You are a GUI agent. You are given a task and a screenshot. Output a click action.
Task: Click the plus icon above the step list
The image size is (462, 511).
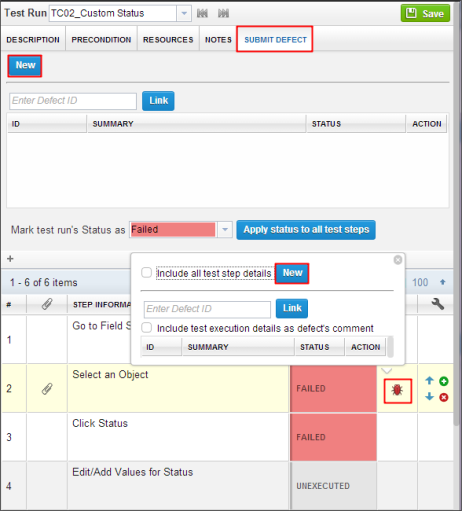tap(10, 259)
